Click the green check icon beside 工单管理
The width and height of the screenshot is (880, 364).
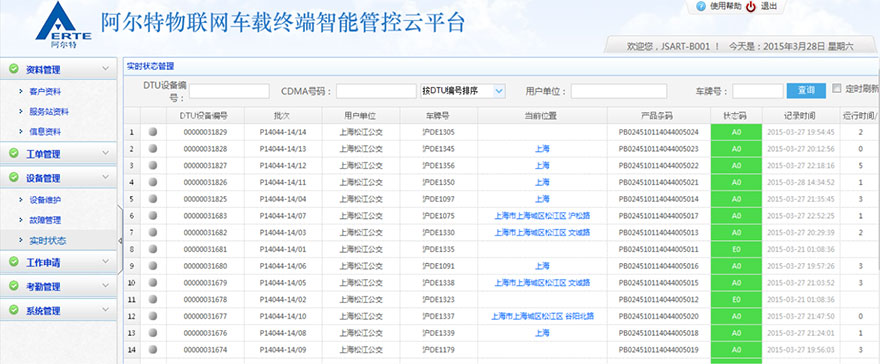coord(14,153)
